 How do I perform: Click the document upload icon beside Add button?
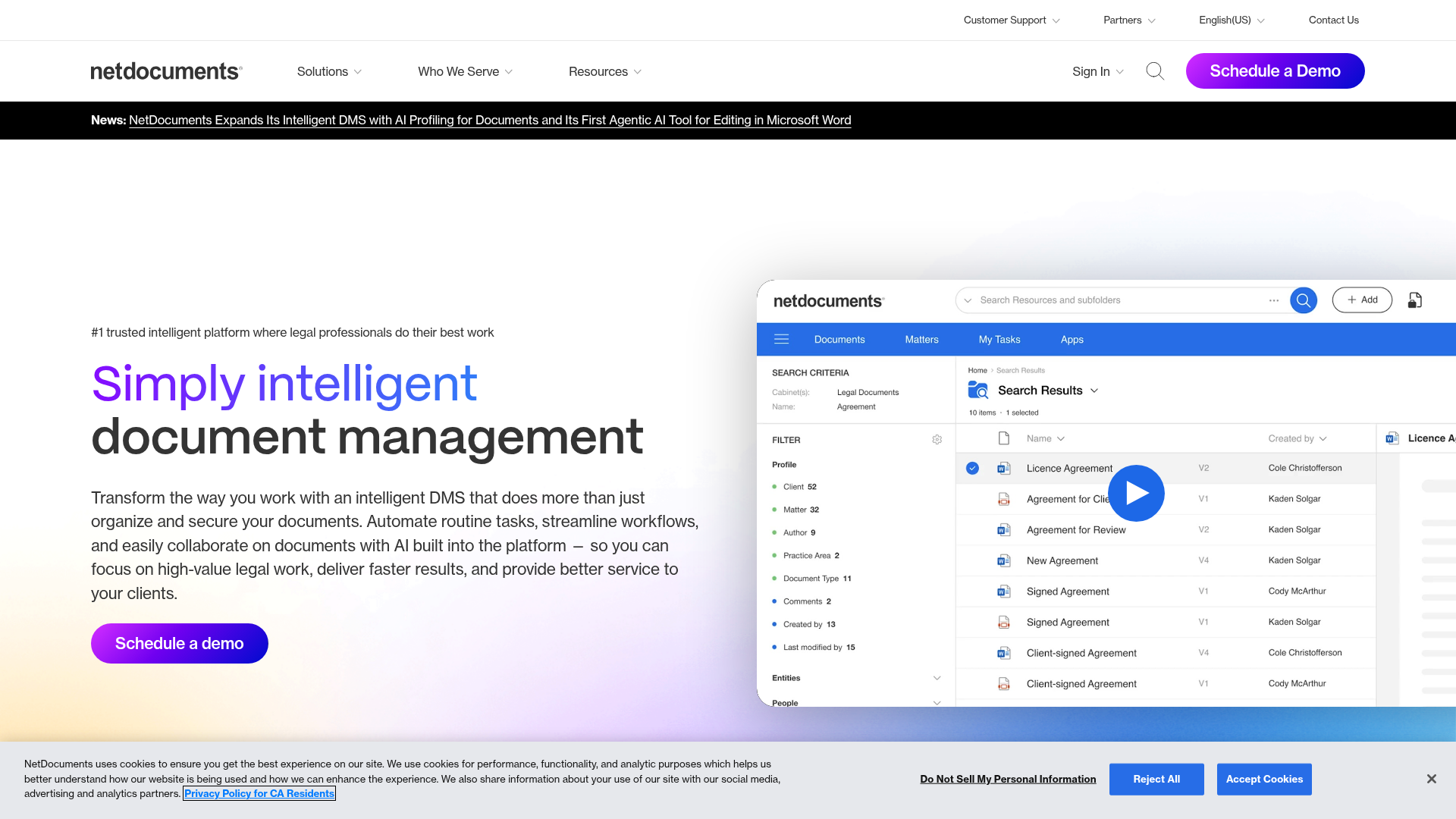point(1414,300)
